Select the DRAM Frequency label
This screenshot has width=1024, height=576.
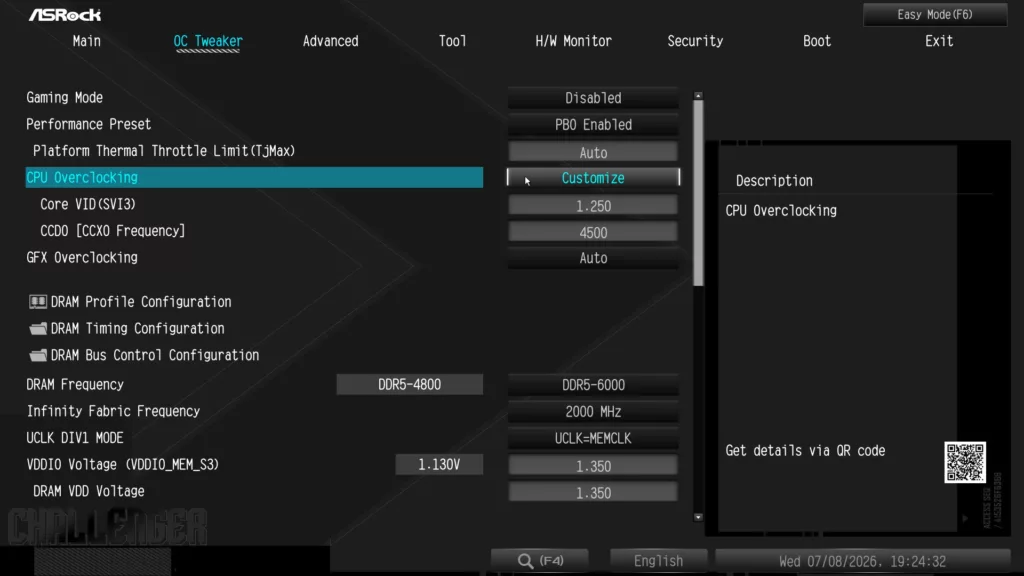[x=75, y=385]
